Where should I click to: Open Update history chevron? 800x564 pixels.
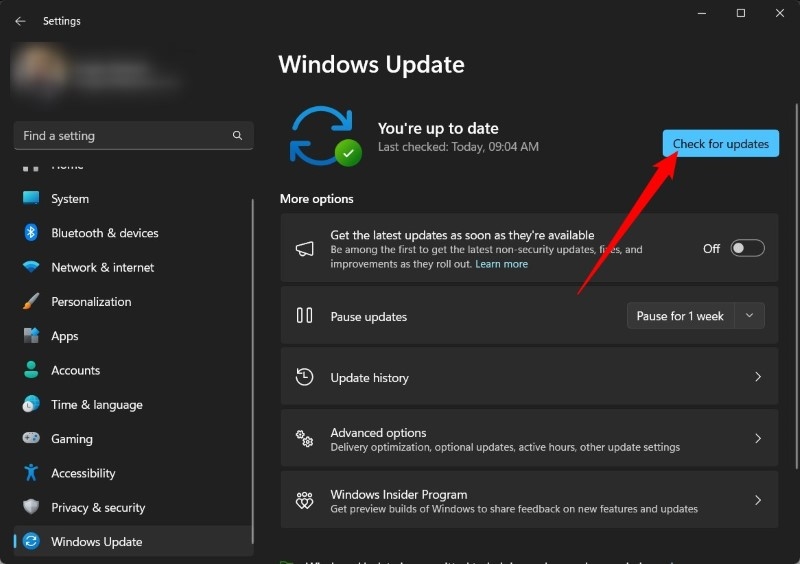[x=757, y=378]
